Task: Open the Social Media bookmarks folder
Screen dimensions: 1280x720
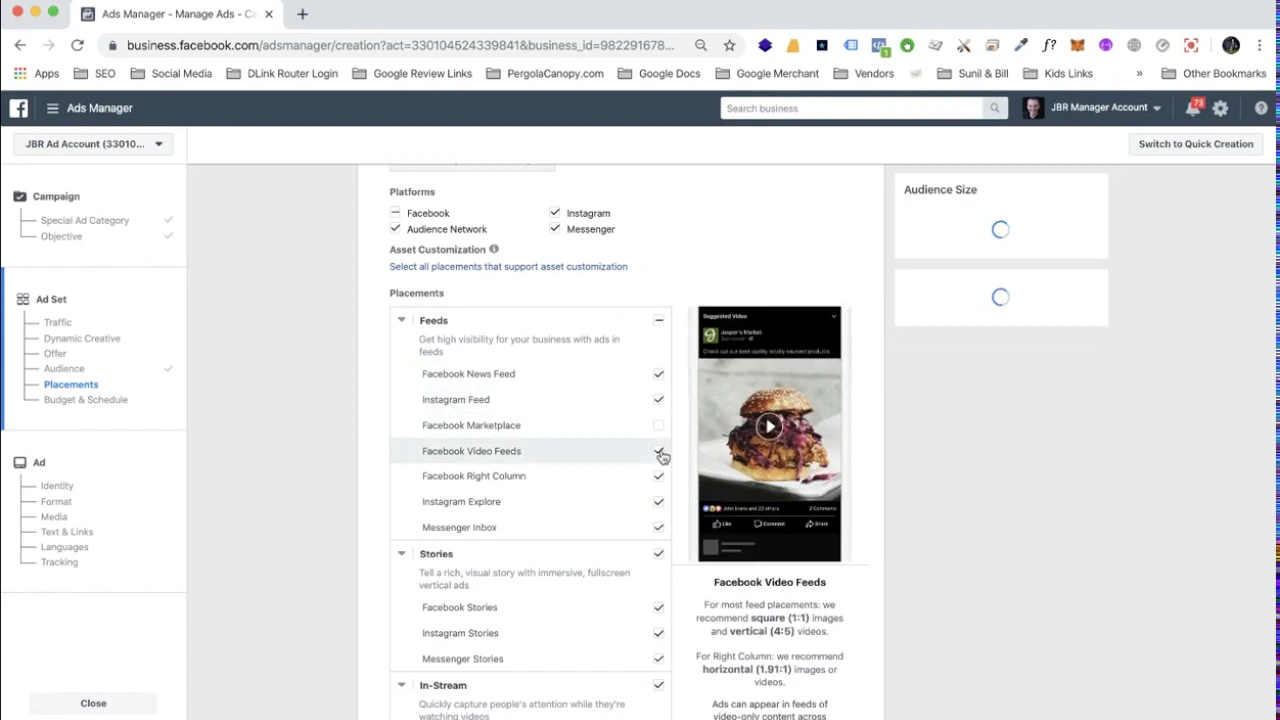Action: (x=171, y=73)
